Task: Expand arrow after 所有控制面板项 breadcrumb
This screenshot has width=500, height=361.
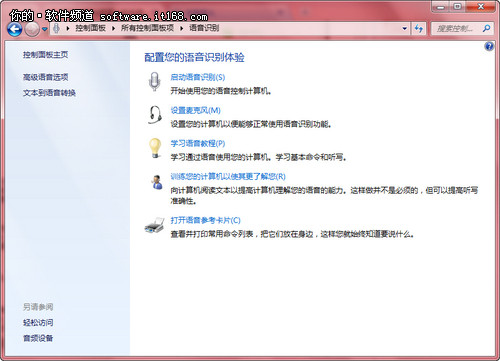Action: [181, 29]
